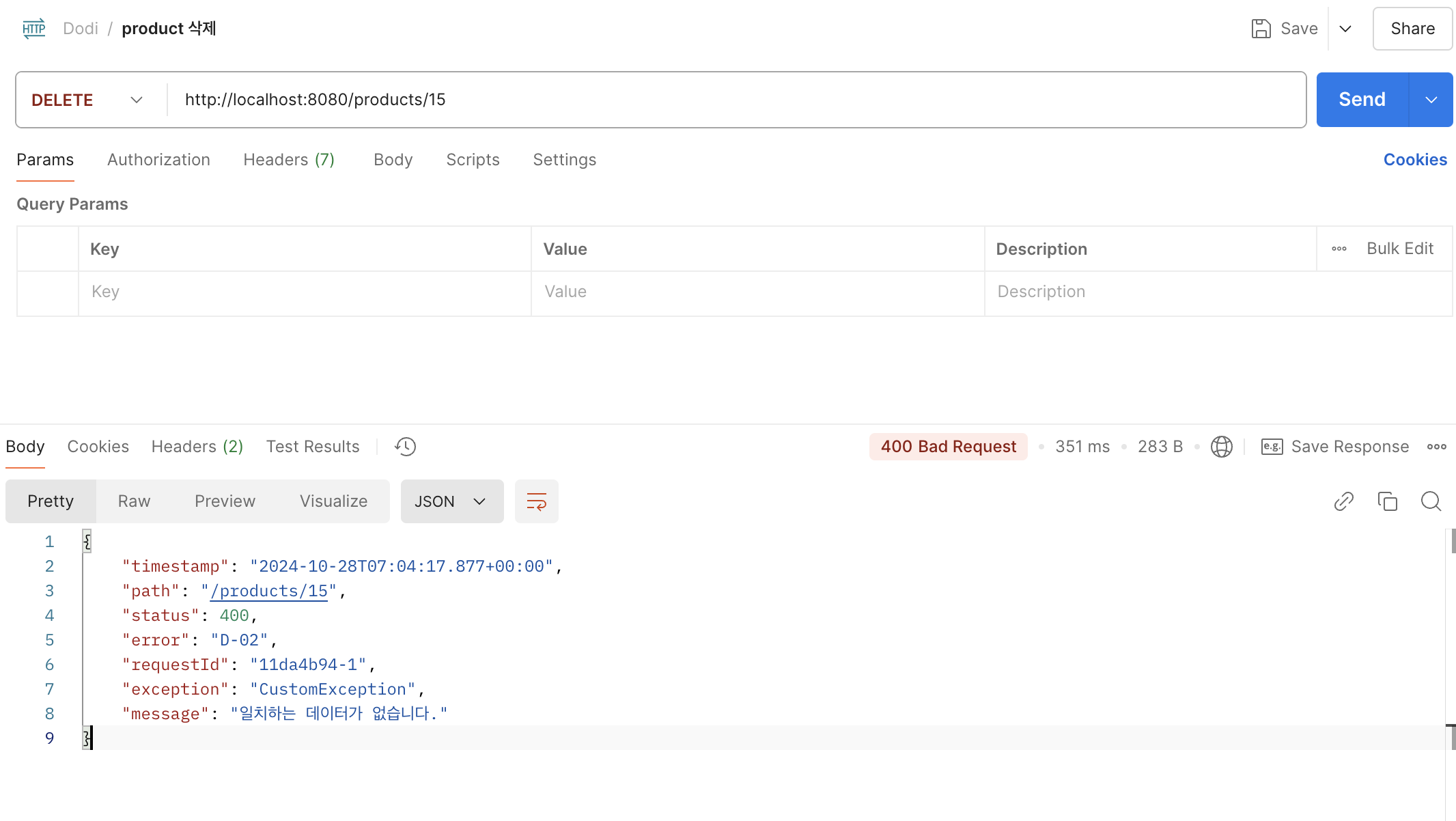Click the response vertical scrollbar

(1452, 541)
